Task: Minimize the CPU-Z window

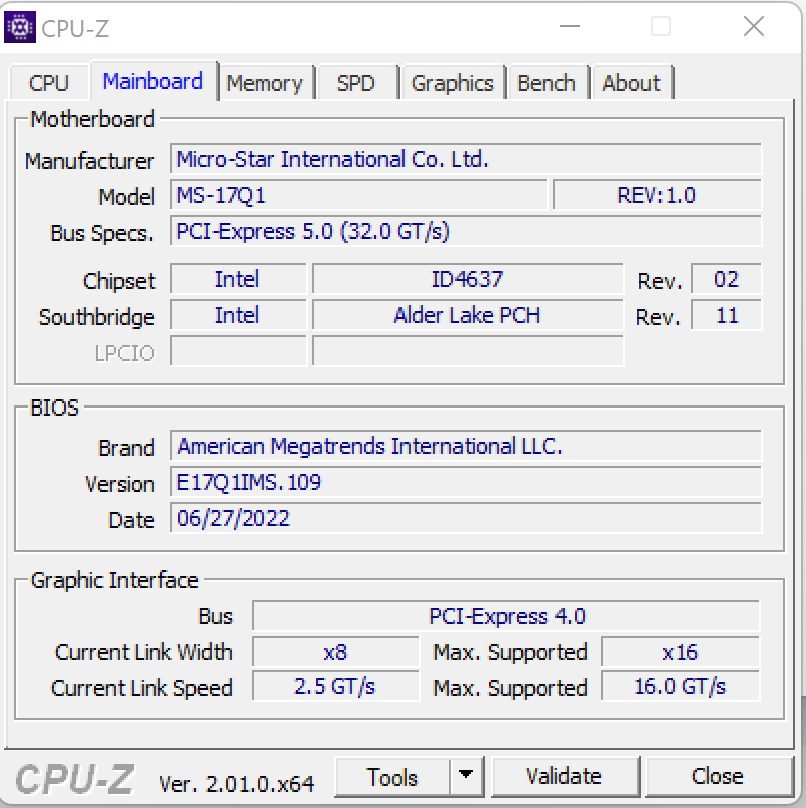Action: (570, 26)
